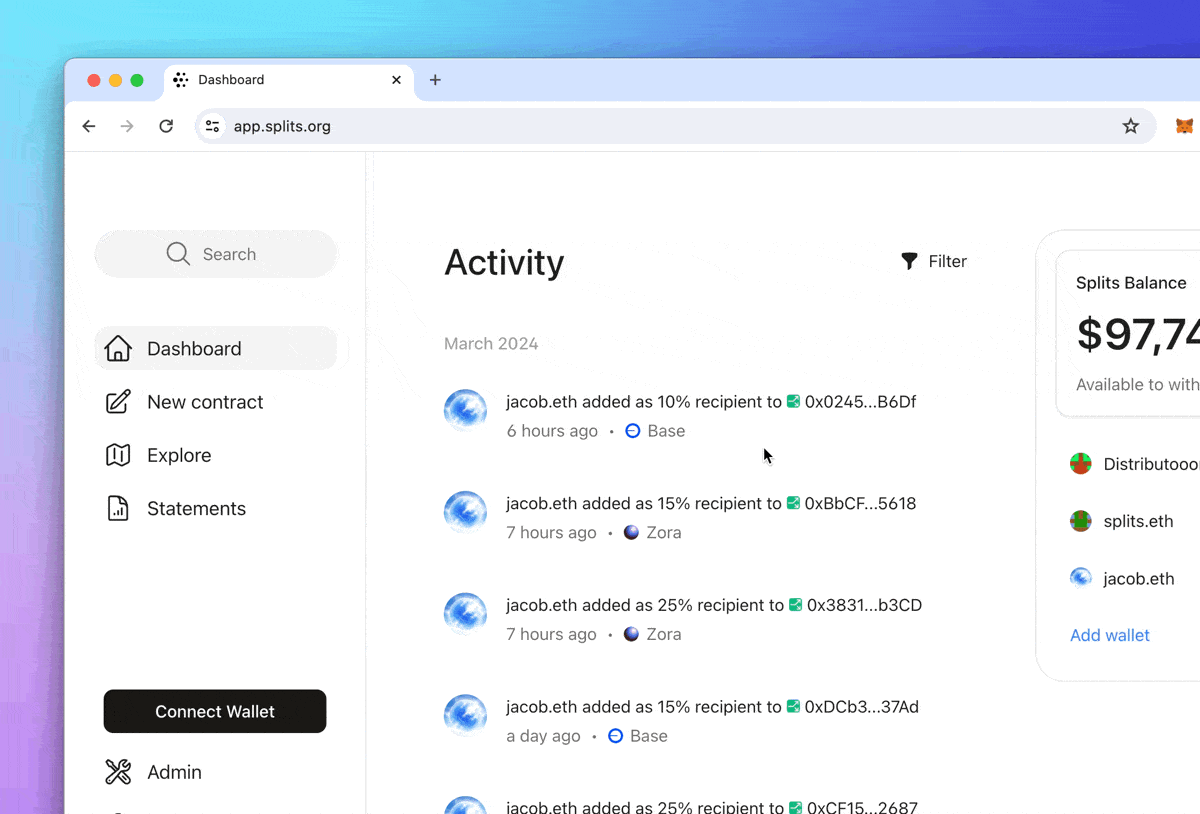Open contract 0x0245...B6Df link
Image resolution: width=1200 pixels, height=814 pixels.
(x=860, y=402)
